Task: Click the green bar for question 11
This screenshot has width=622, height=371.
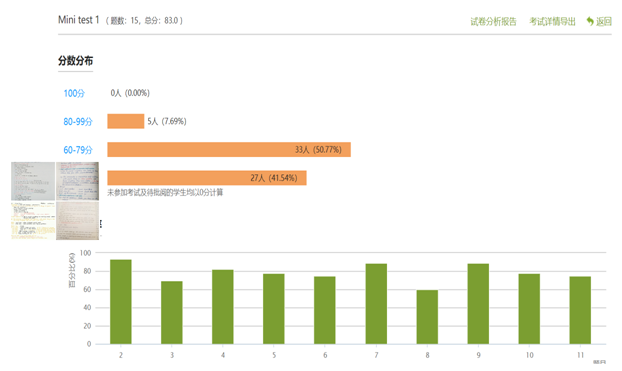Action: pos(580,310)
